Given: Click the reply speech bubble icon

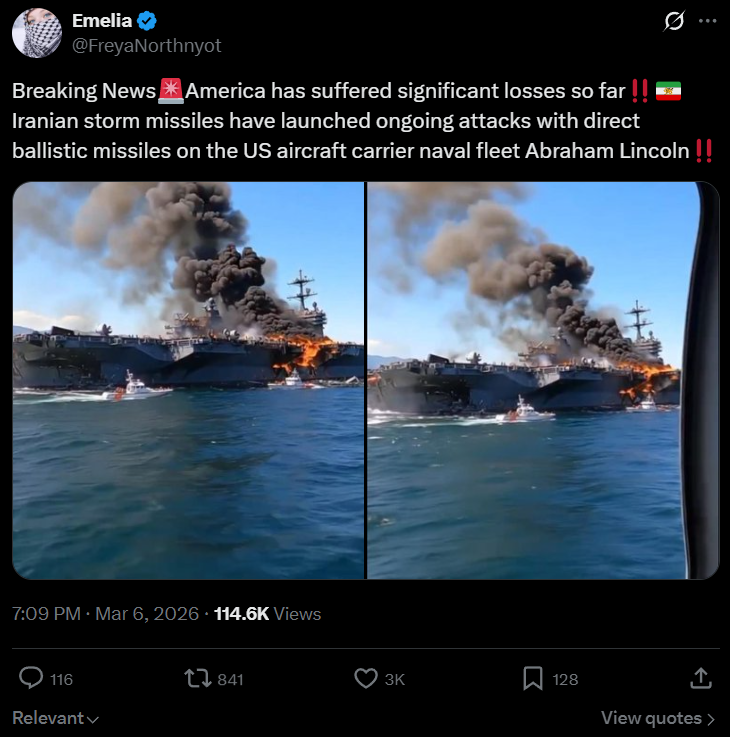Looking at the screenshot, I should 31,678.
